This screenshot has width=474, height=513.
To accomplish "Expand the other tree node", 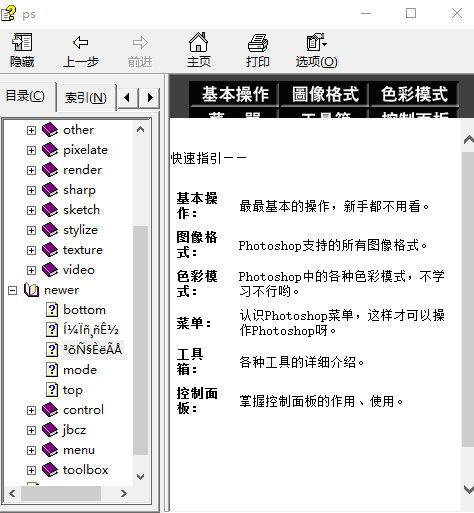I will point(31,130).
